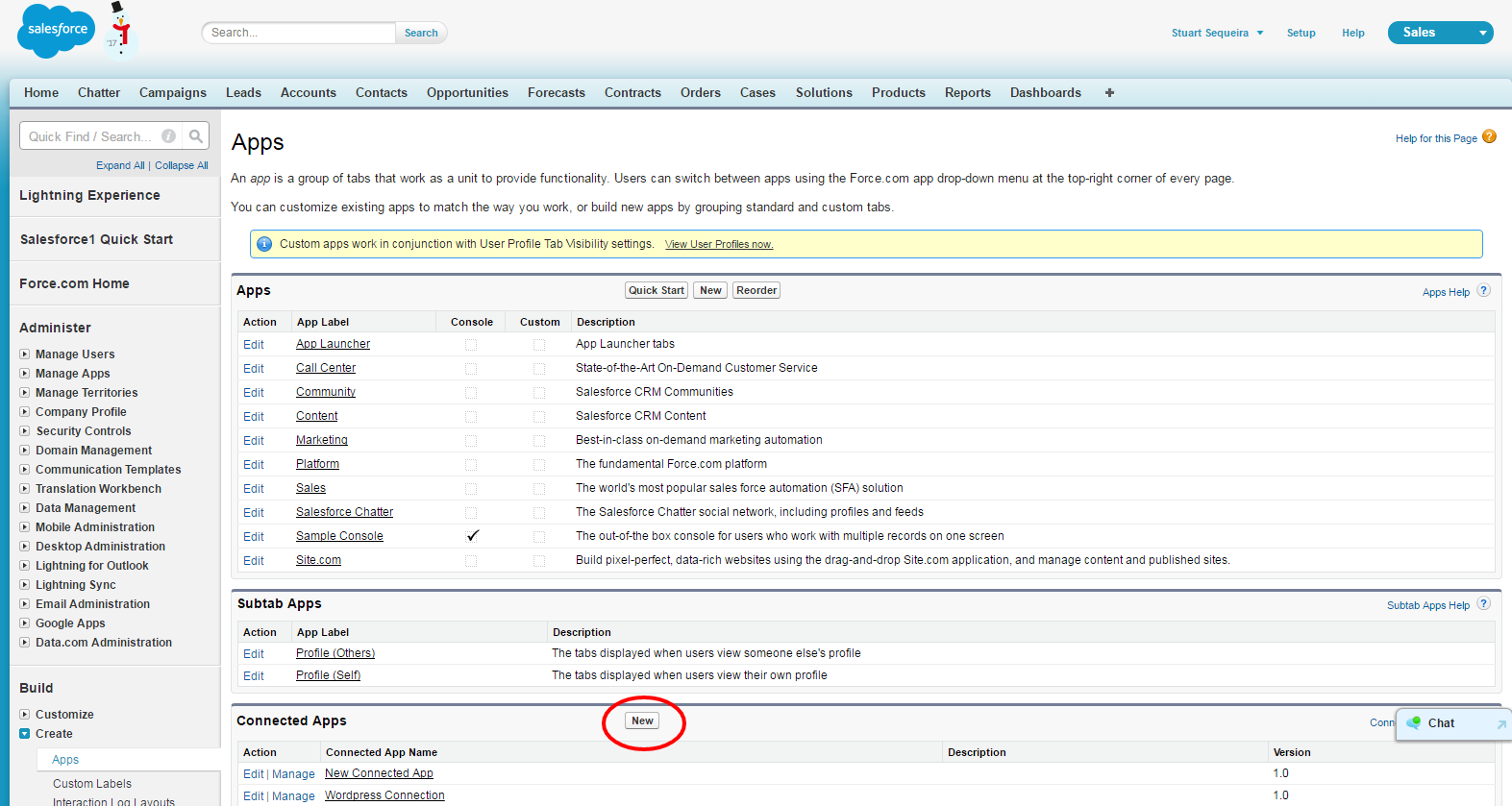Expand Manage Users in sidebar
The width and height of the screenshot is (1512, 806).
(25, 354)
